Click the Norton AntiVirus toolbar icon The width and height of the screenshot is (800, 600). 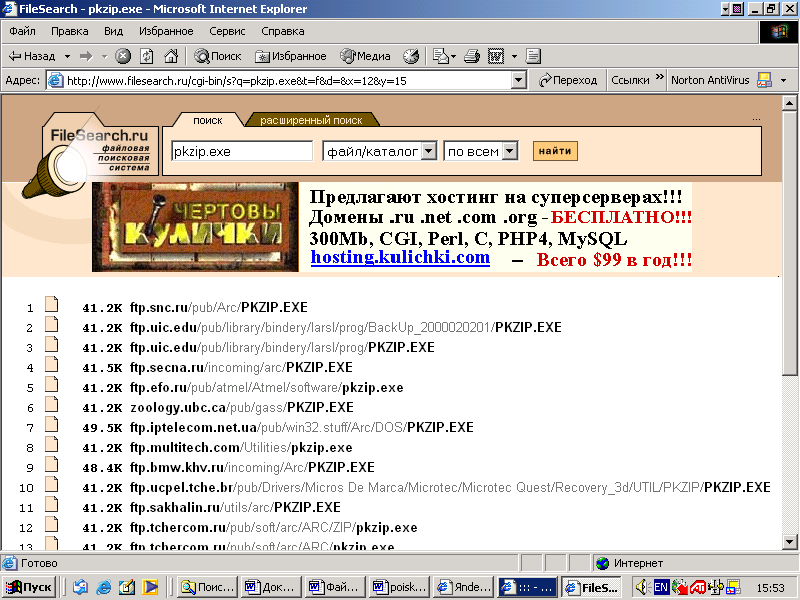point(764,80)
